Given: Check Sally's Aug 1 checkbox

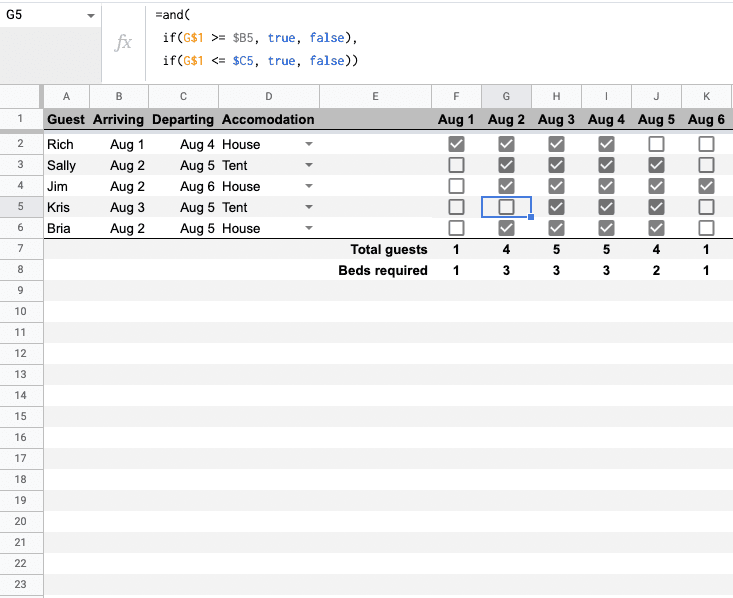Looking at the screenshot, I should 456,165.
